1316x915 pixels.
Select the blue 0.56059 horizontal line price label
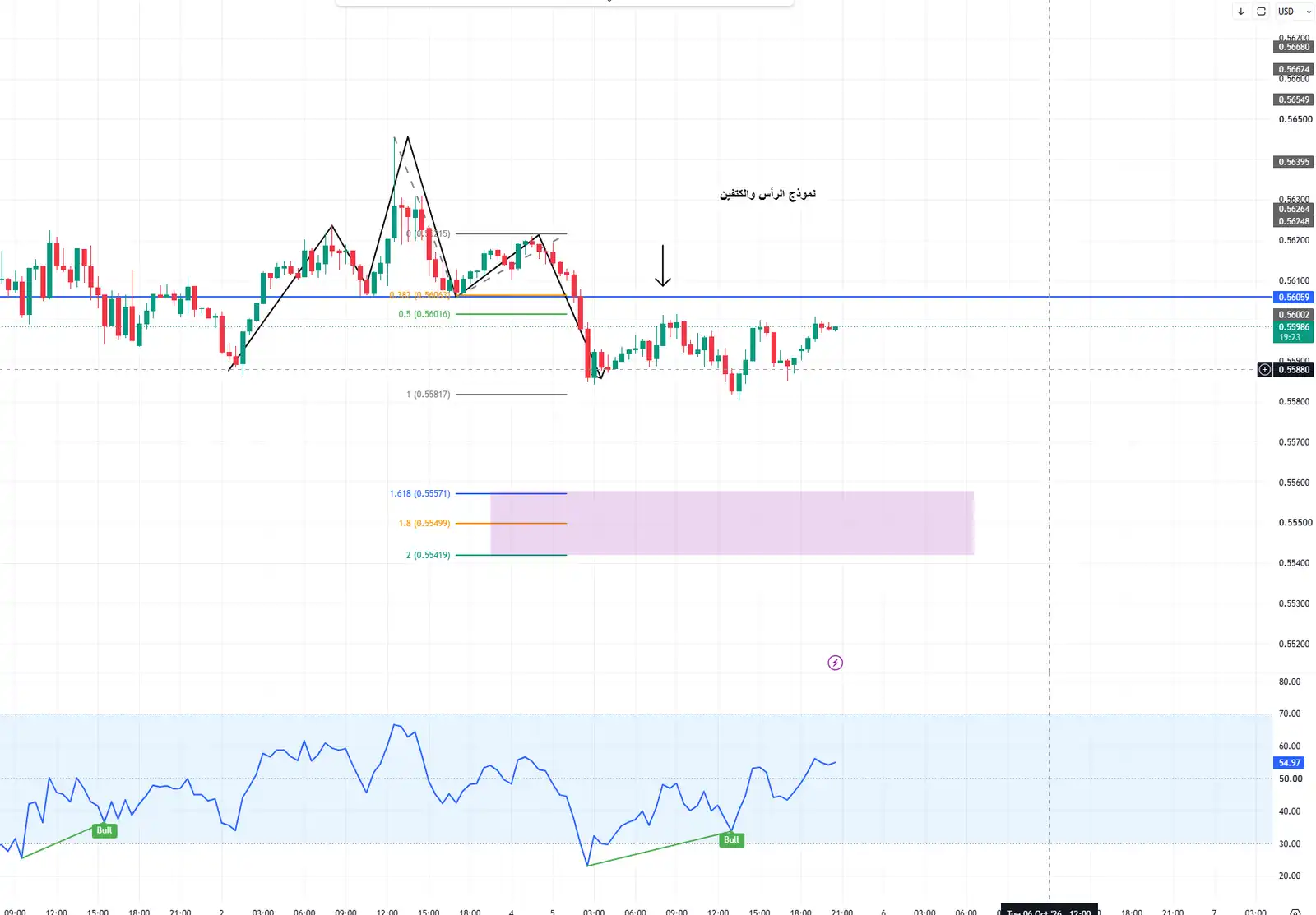tap(1294, 298)
